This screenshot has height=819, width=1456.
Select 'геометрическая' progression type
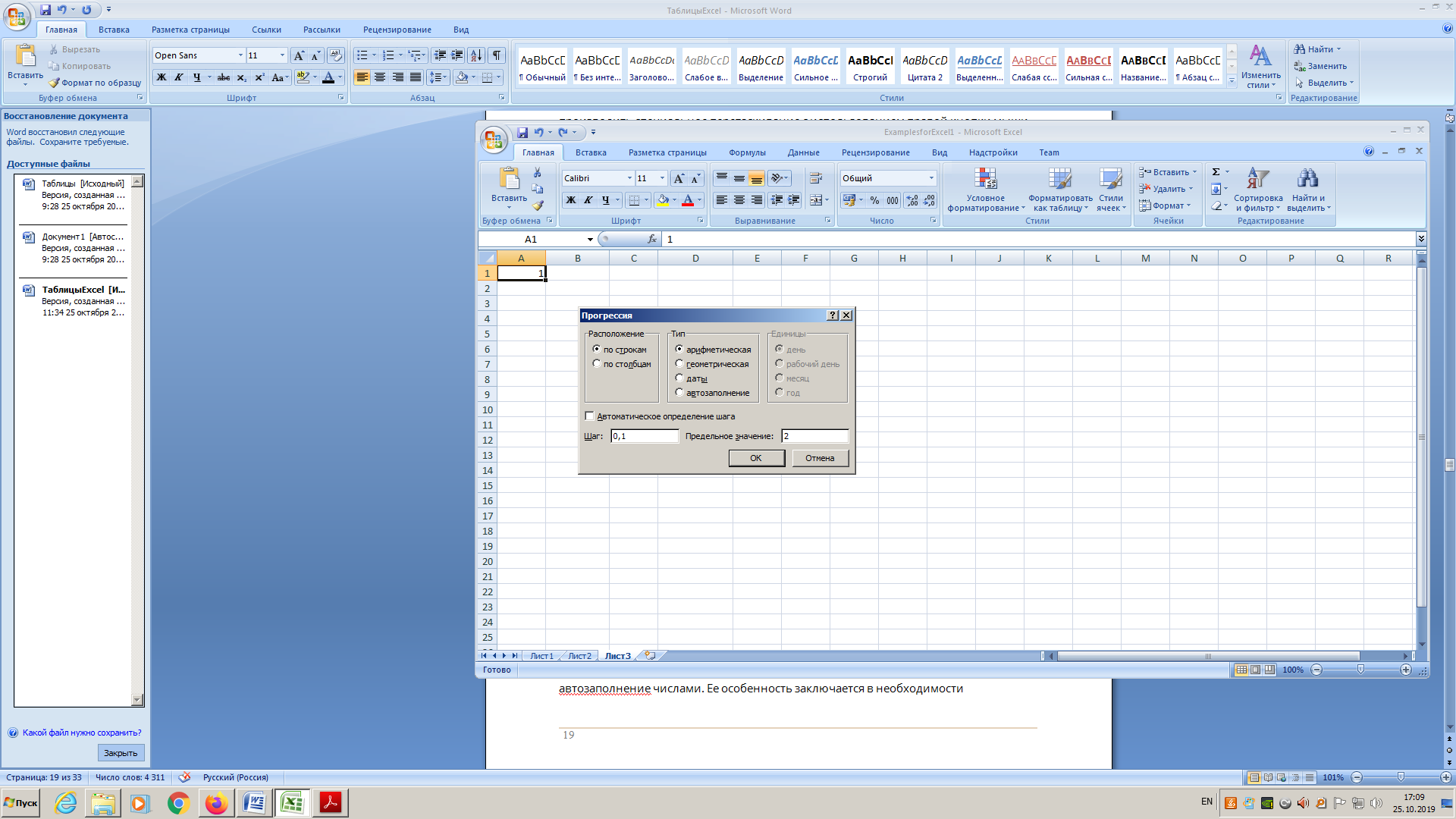tap(679, 364)
